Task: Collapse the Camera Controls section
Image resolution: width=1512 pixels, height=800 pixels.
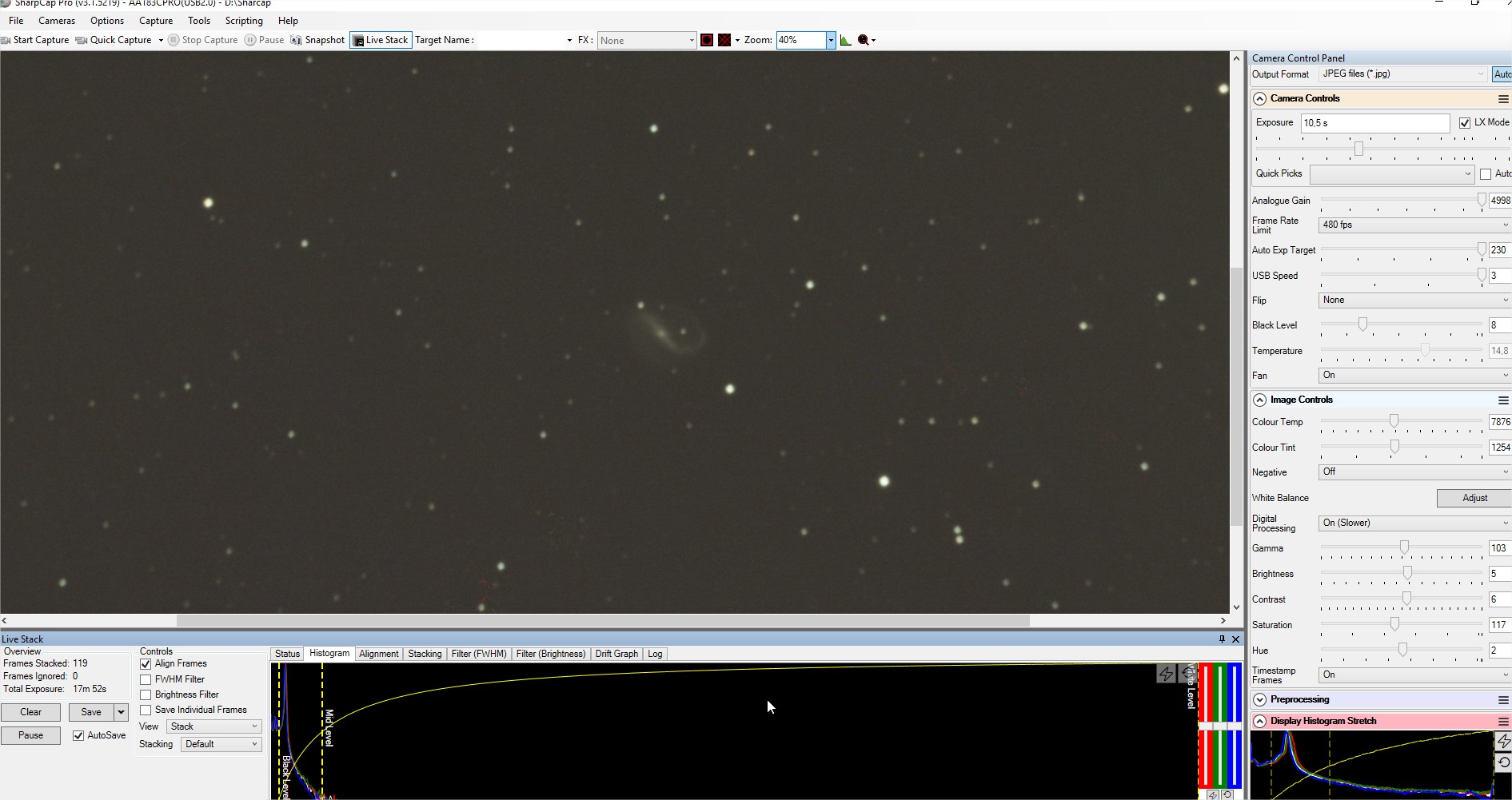Action: (1260, 99)
